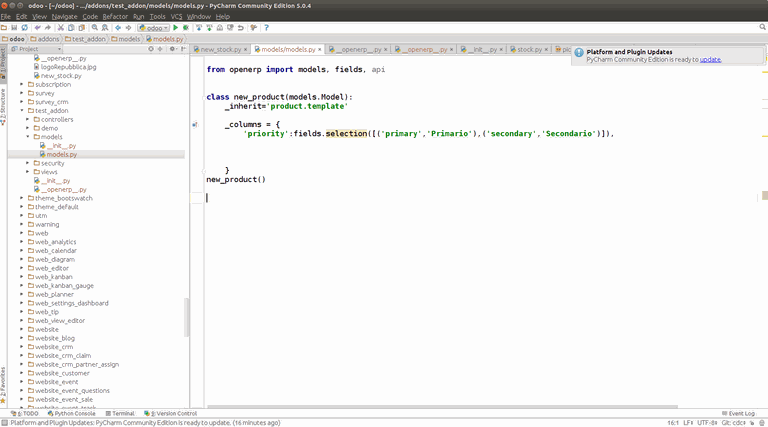Viewport: 768px width, 427px height.
Task: Expand the controllers folder
Action: point(27,119)
